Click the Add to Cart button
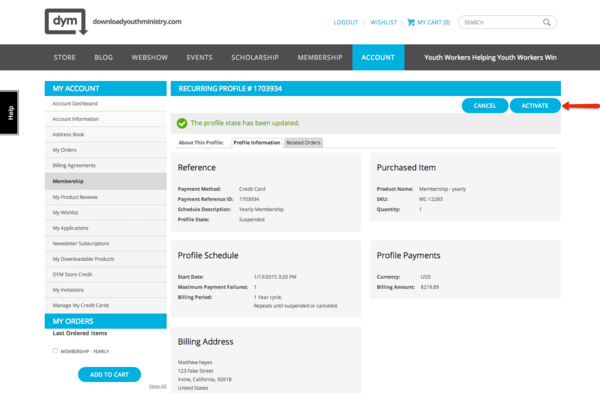600x393 pixels. click(x=109, y=374)
